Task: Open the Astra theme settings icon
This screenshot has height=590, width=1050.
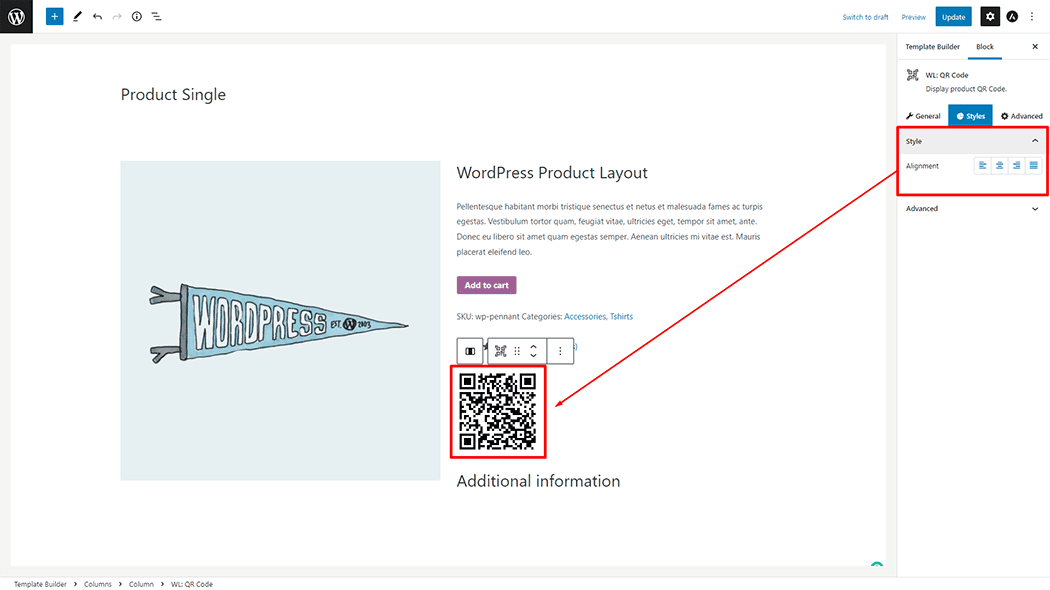Action: click(1012, 17)
